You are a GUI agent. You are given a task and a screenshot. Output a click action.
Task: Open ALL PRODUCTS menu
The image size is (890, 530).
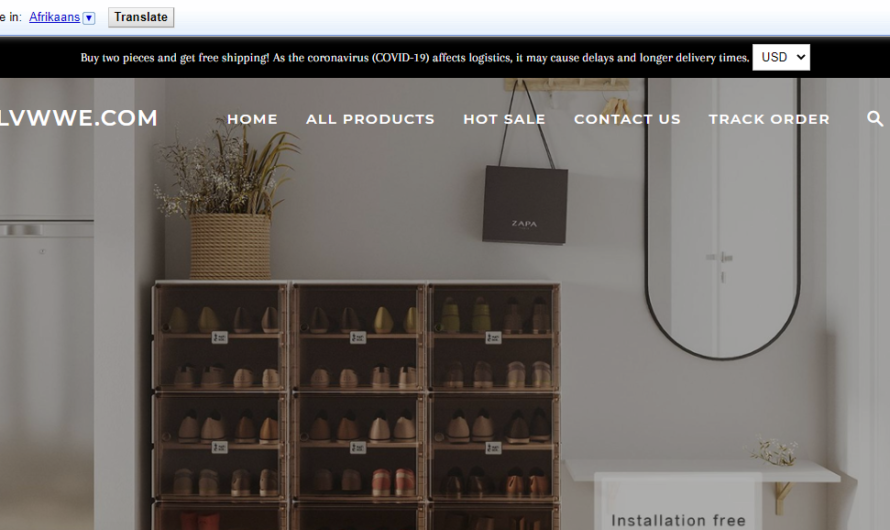click(x=370, y=119)
